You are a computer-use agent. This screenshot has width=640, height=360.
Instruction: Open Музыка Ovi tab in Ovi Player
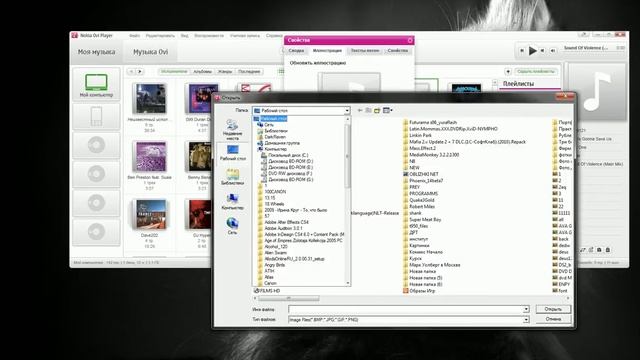pos(150,52)
